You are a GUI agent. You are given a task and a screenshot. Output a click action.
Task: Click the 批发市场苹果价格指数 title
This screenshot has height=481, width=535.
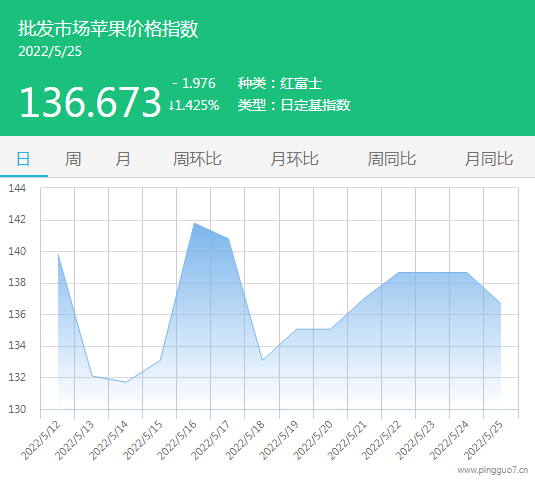click(108, 28)
